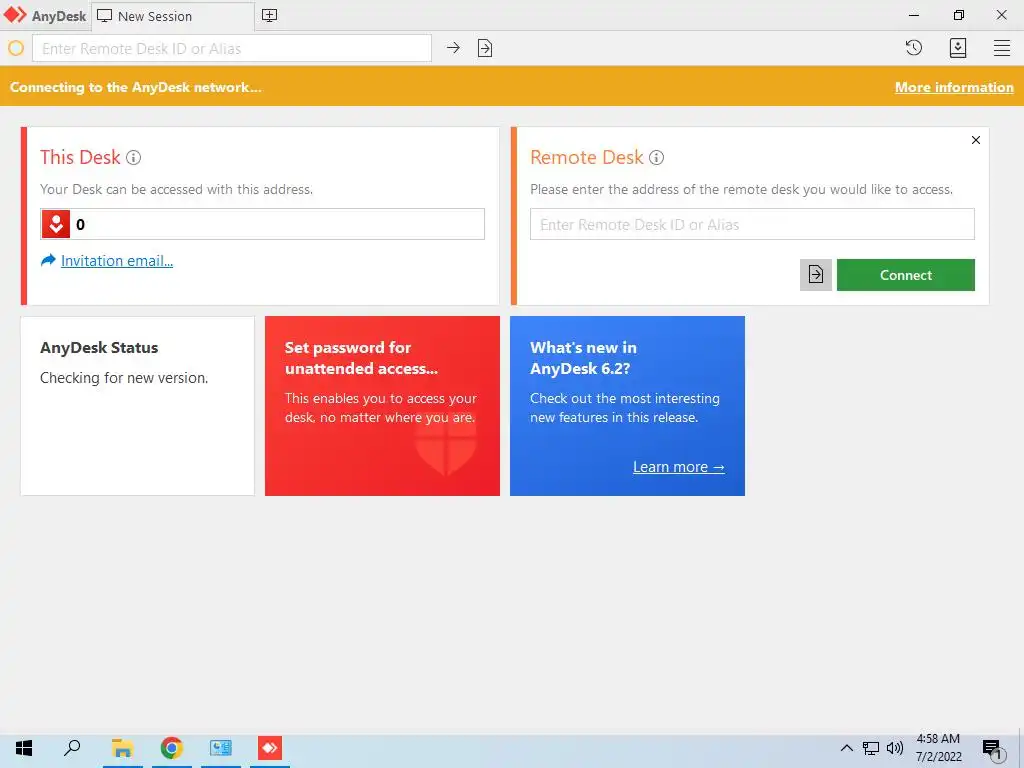Switch to the New Session tab
Screen dimensions: 1024x768
click(173, 16)
